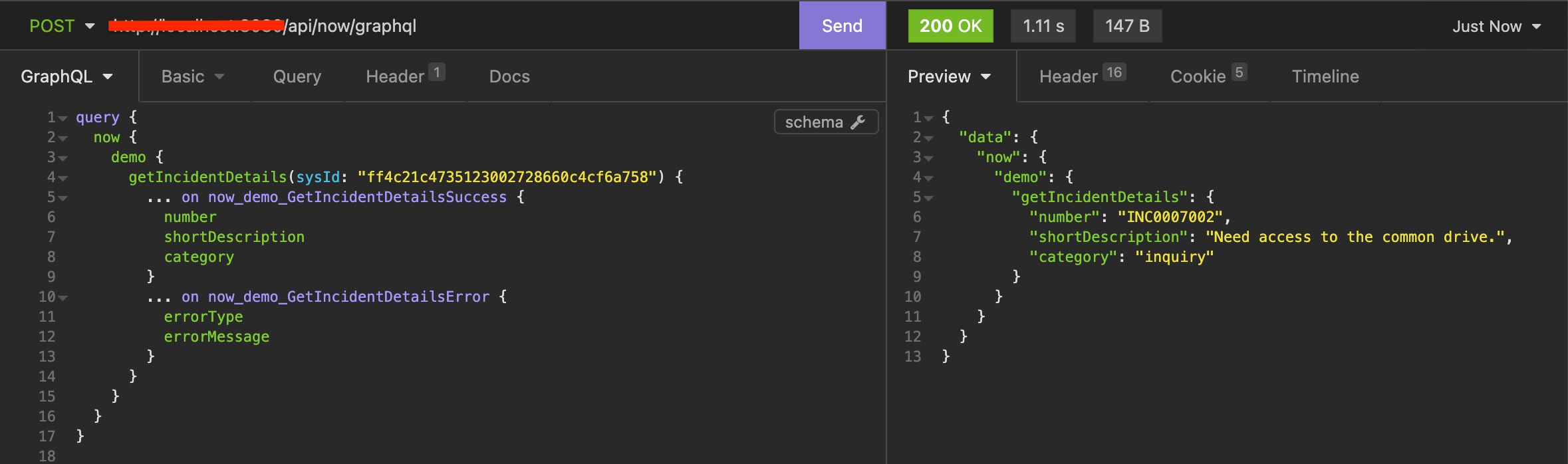Click the 147 B response size badge
Viewport: 1568px width, 464px height.
1128,26
